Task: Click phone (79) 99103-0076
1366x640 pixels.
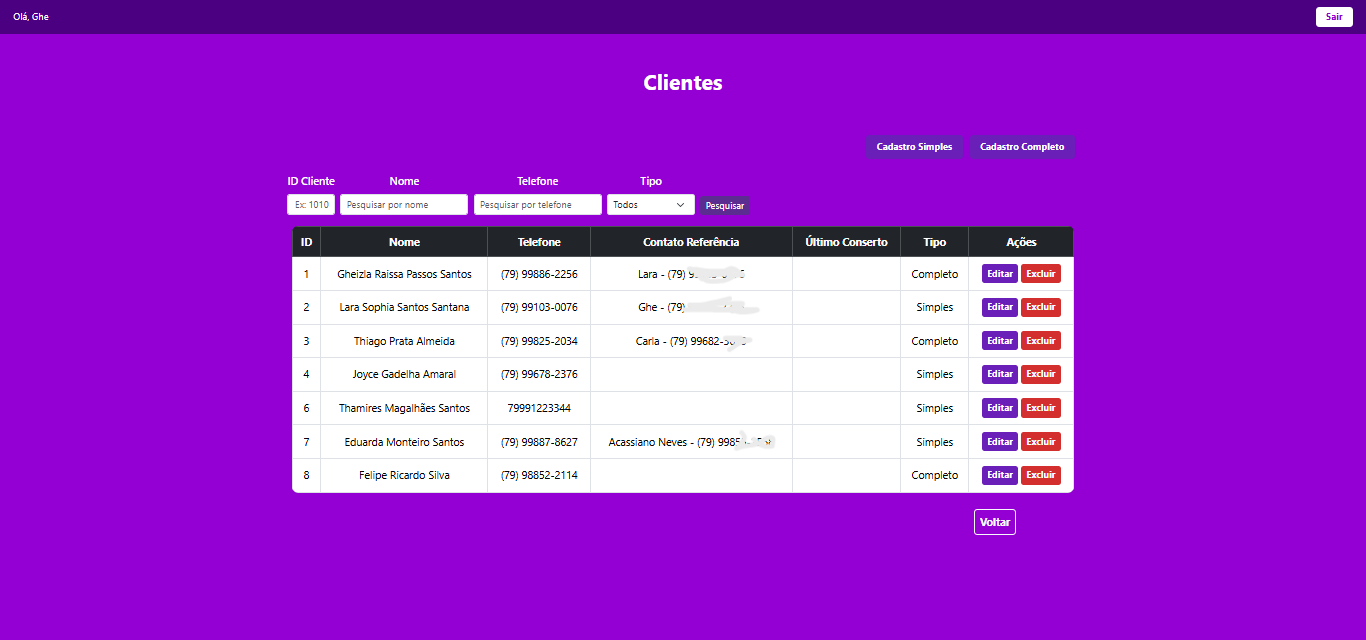Action: 539,307
